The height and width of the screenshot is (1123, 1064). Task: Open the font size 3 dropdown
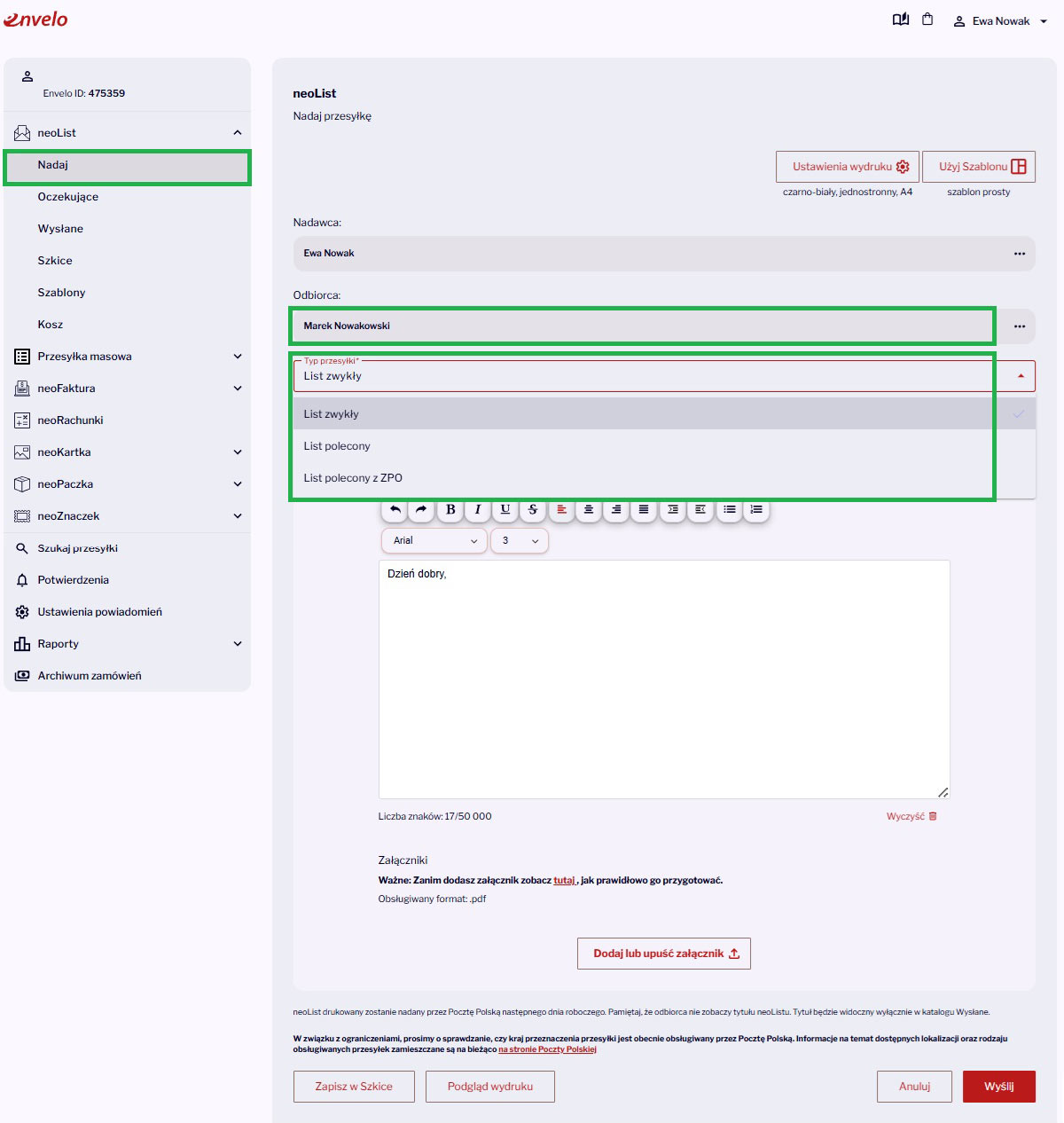[520, 540]
